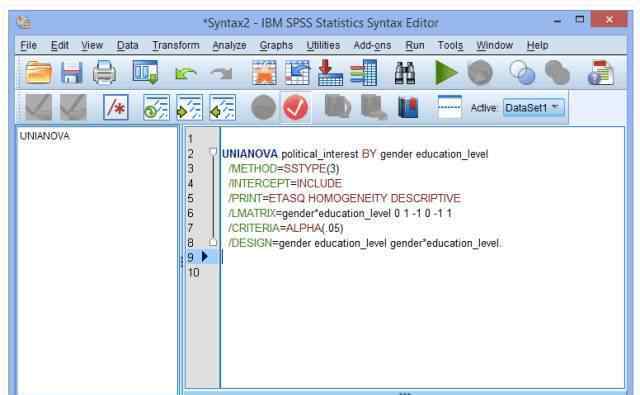
Task: Click the Syntax Help book icon
Action: point(408,108)
